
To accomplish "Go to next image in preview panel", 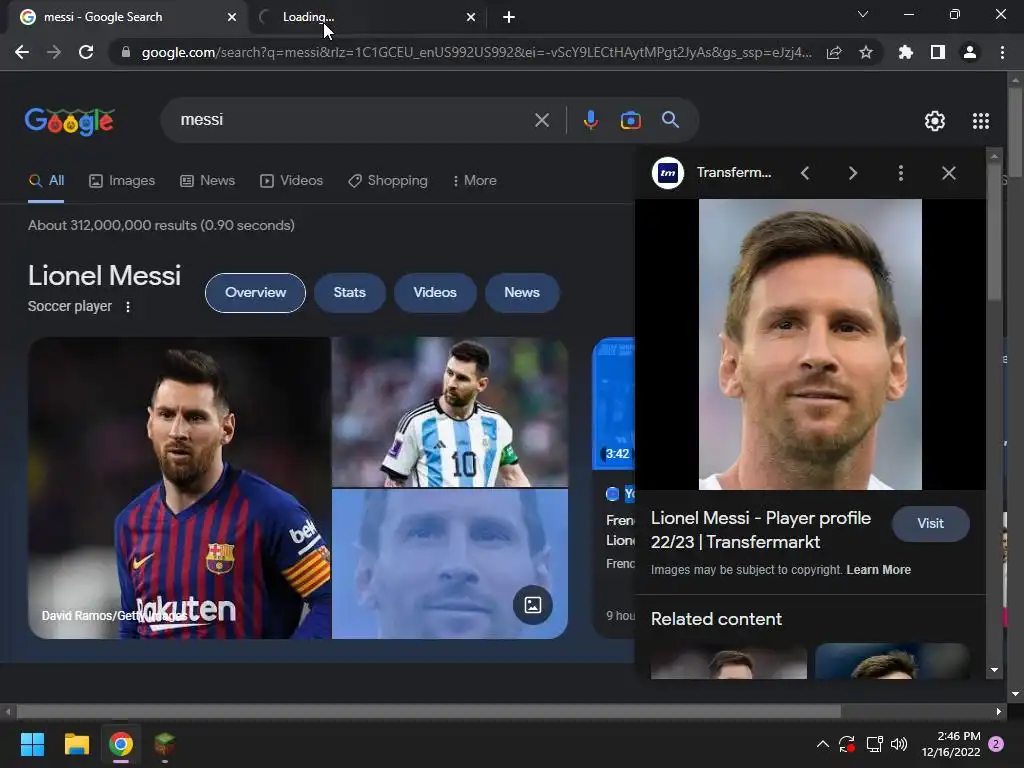I will (853, 173).
